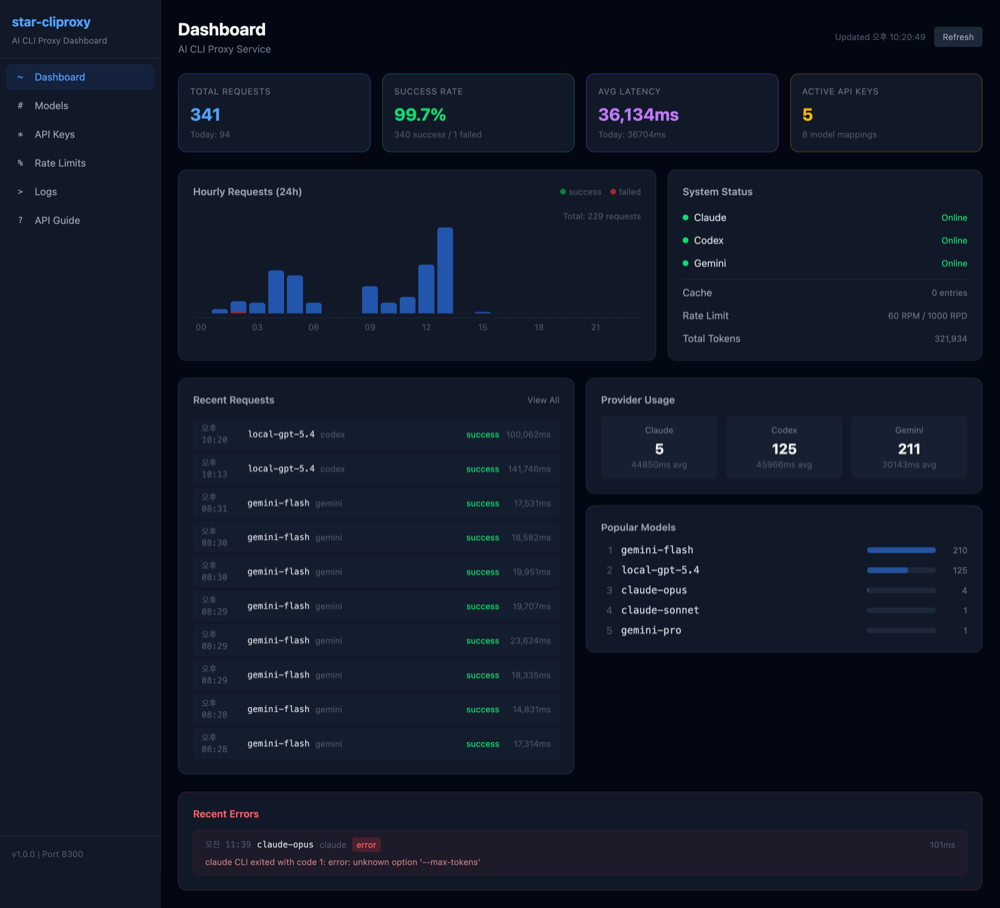
Task: Click the tilde icon beside Dashboard
Action: tap(20, 77)
